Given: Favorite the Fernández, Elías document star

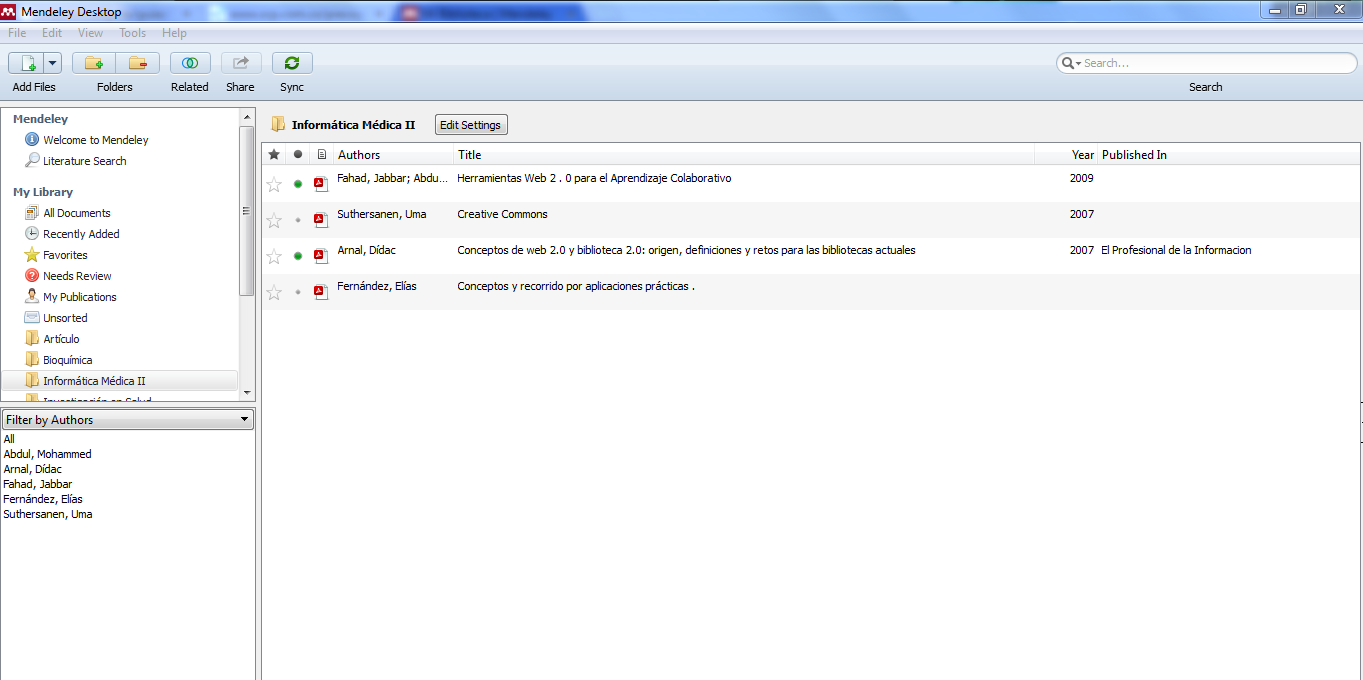Looking at the screenshot, I should click(x=274, y=292).
